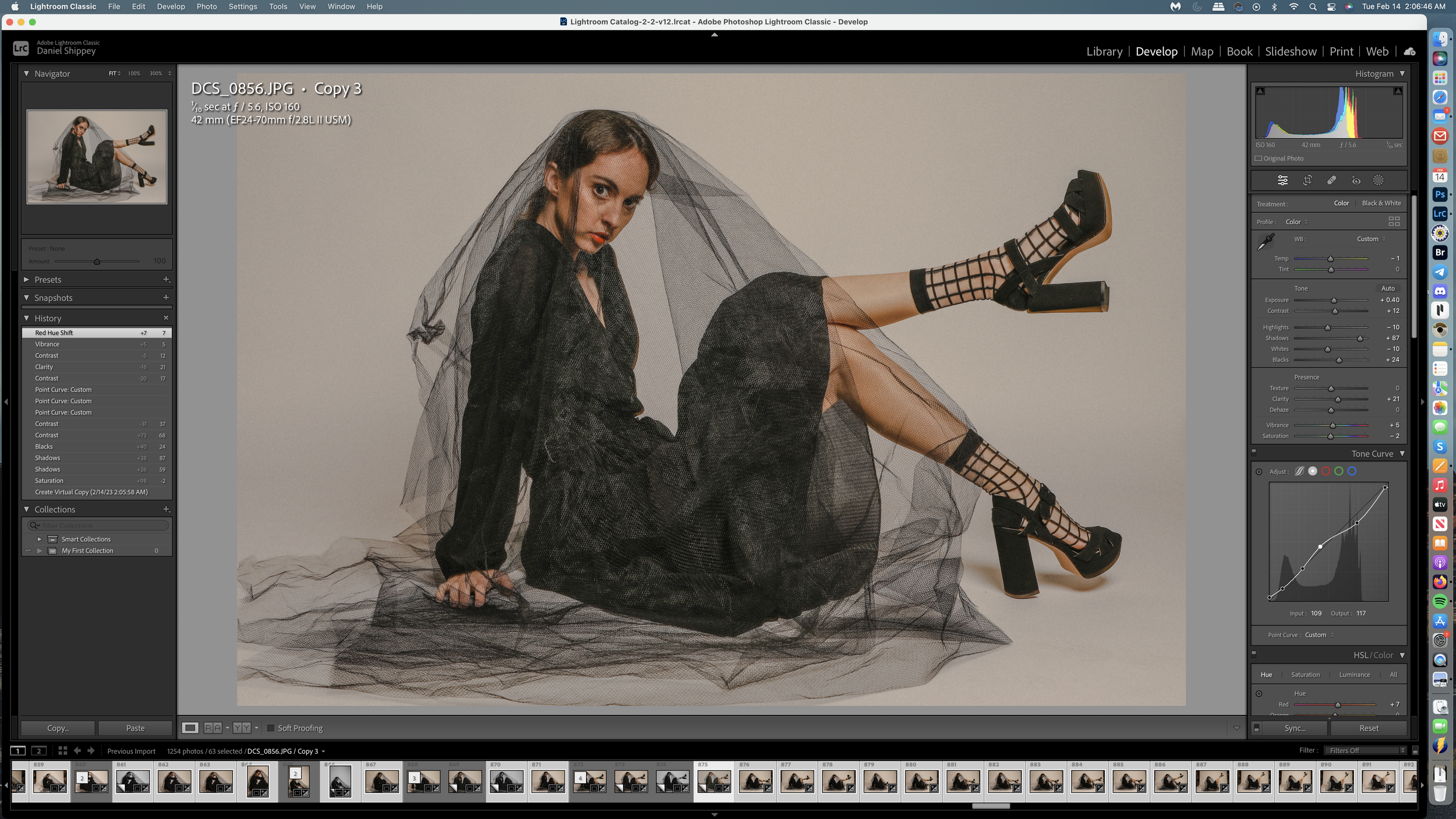Open the Develop menu in menu bar
The height and width of the screenshot is (819, 1456).
pos(171,6)
